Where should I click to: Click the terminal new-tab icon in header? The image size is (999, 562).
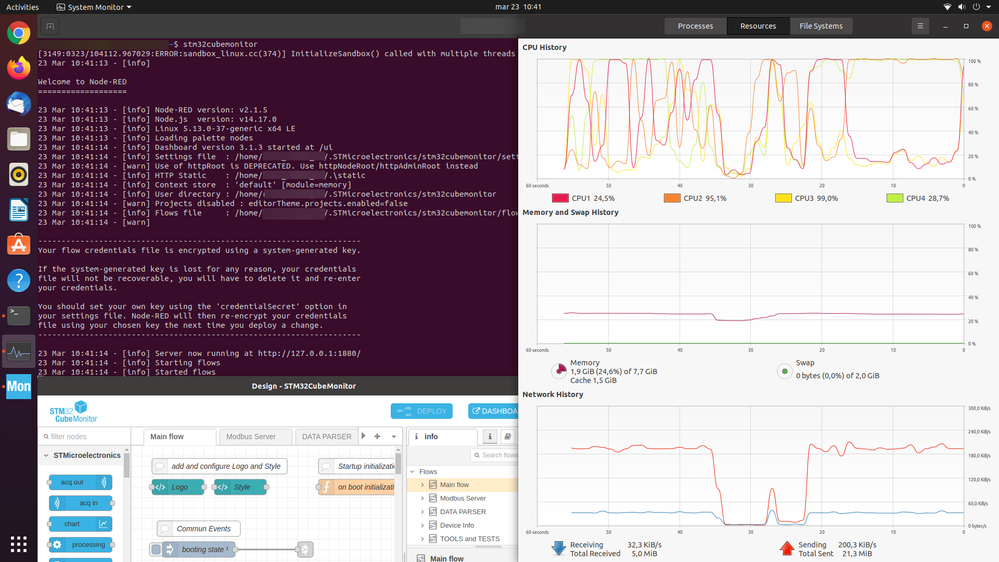(x=50, y=26)
